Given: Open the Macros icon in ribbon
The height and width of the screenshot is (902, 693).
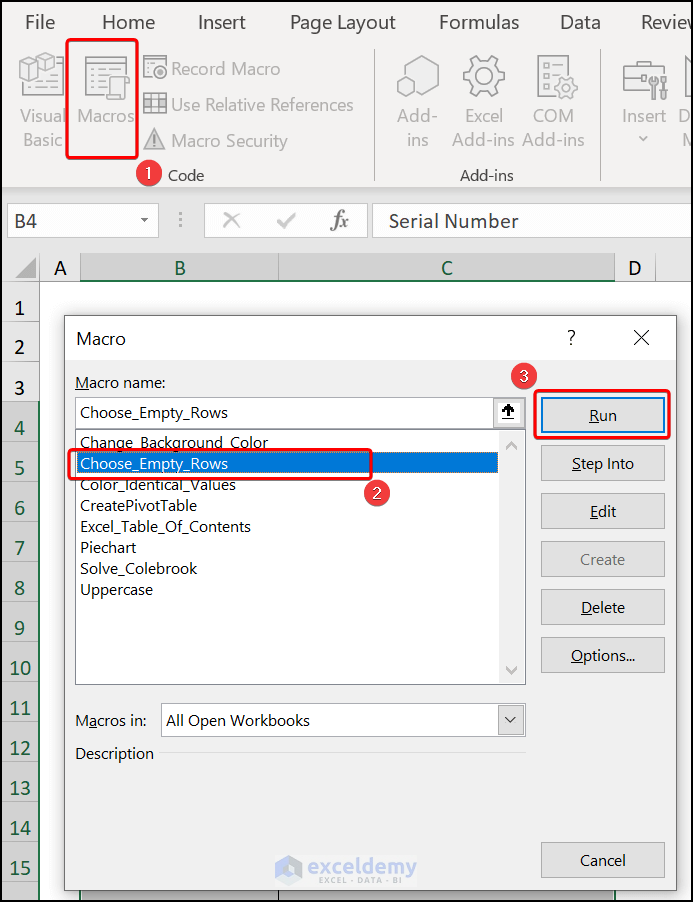Looking at the screenshot, I should click(106, 78).
